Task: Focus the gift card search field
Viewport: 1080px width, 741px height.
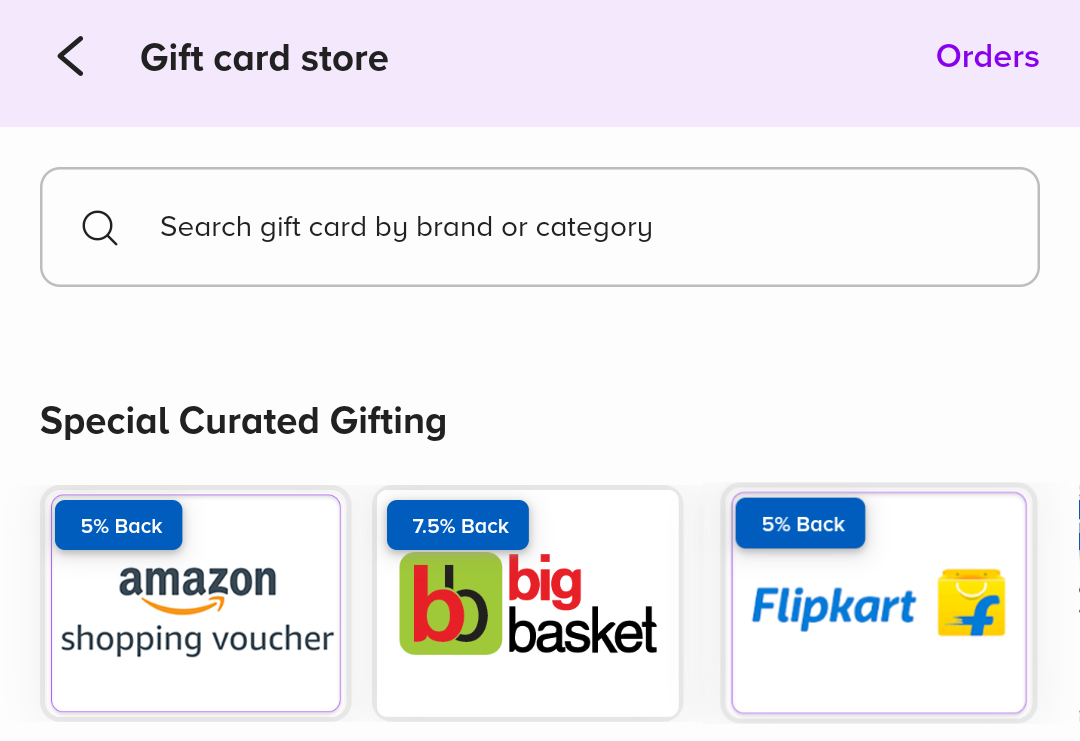Action: (x=540, y=227)
